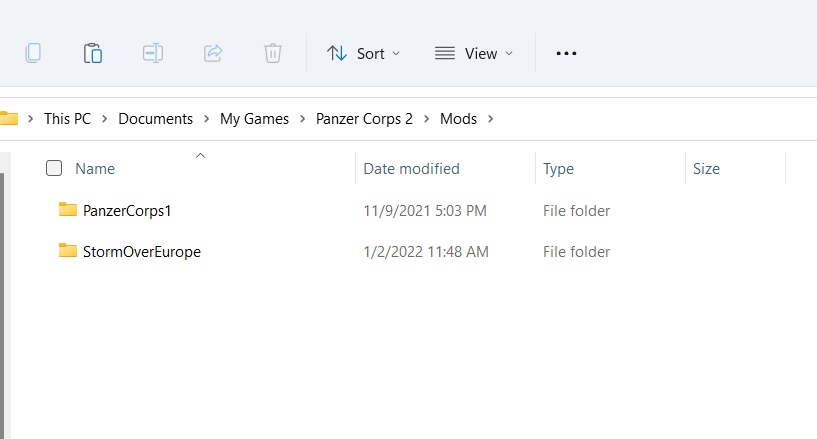Go to My Games breadcrumb segment
This screenshot has width=817, height=439.
254,119
